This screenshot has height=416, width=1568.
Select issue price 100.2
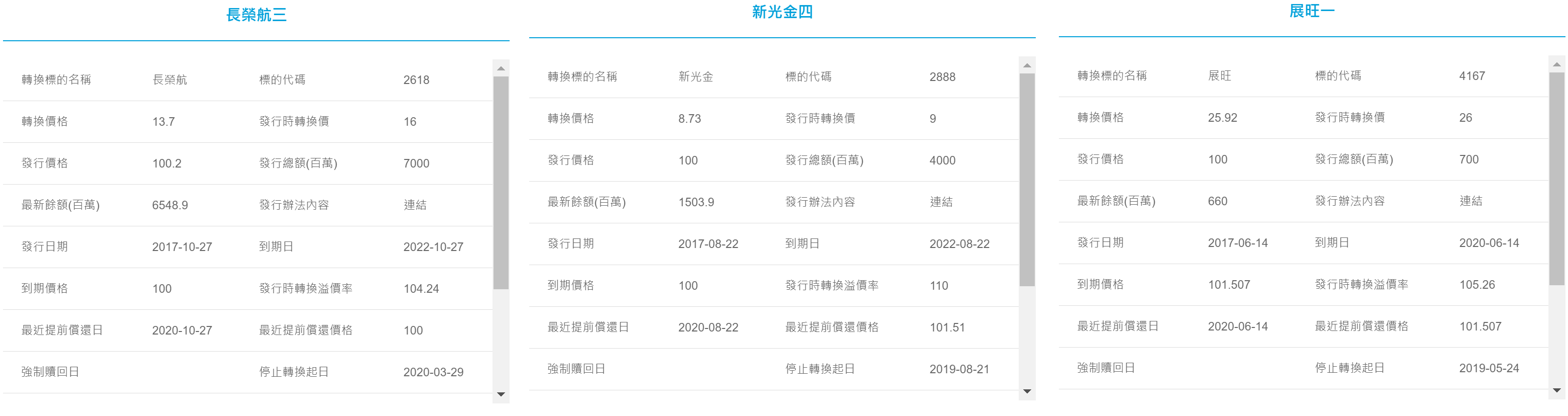click(x=167, y=163)
